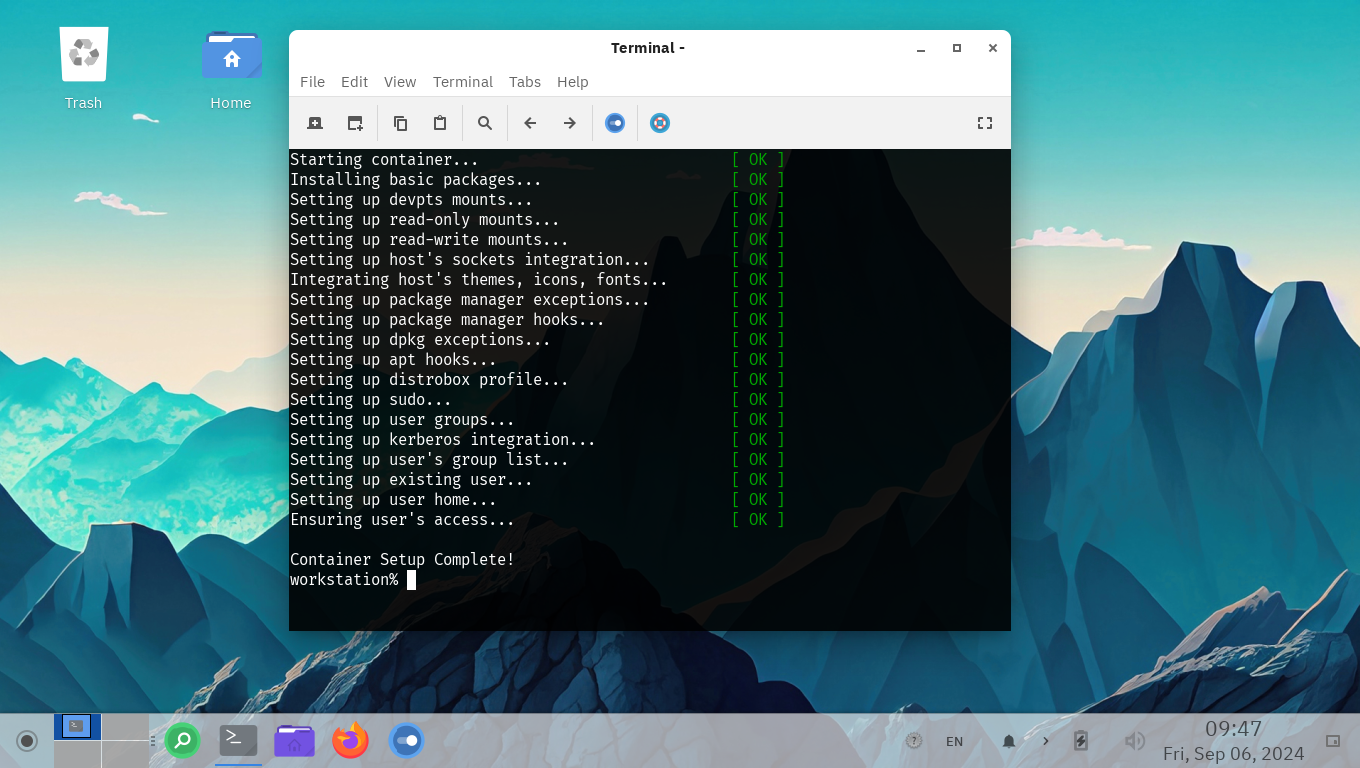Open search using the magnifier icon
This screenshot has height=768, width=1360.
[485, 123]
